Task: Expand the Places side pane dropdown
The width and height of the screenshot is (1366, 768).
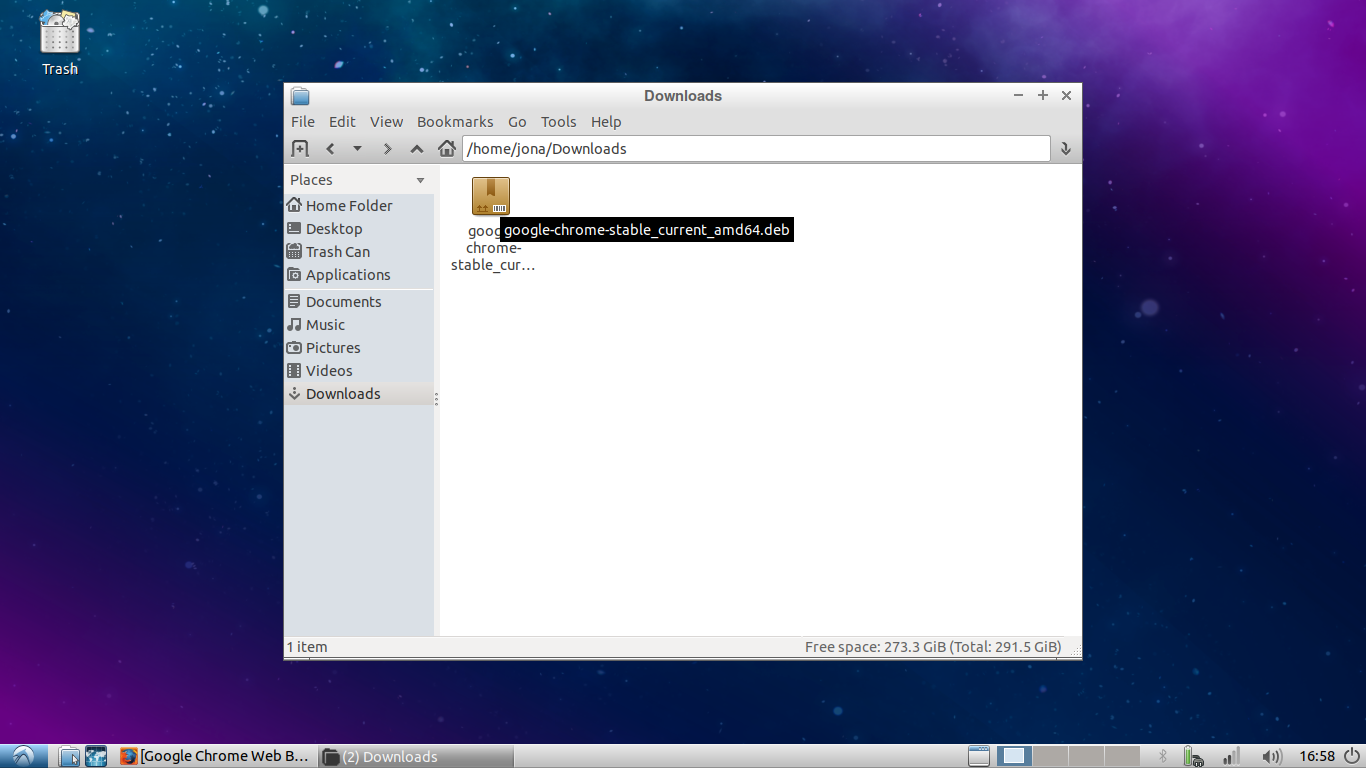Action: [x=420, y=180]
